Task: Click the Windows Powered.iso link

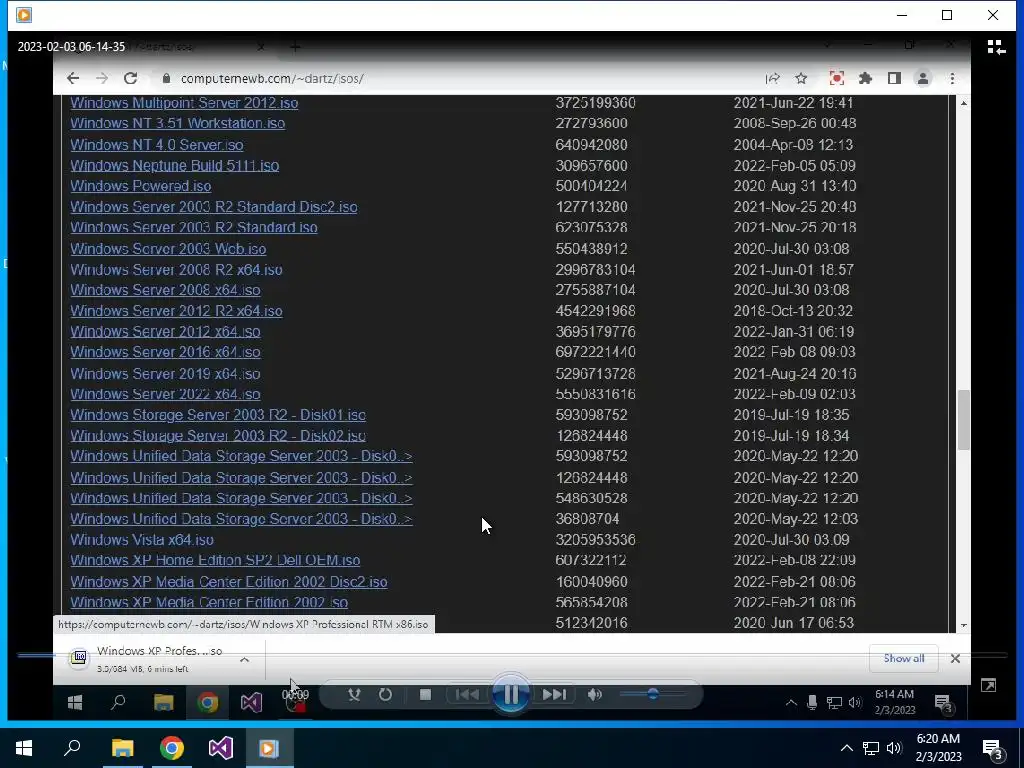Action: (x=140, y=185)
